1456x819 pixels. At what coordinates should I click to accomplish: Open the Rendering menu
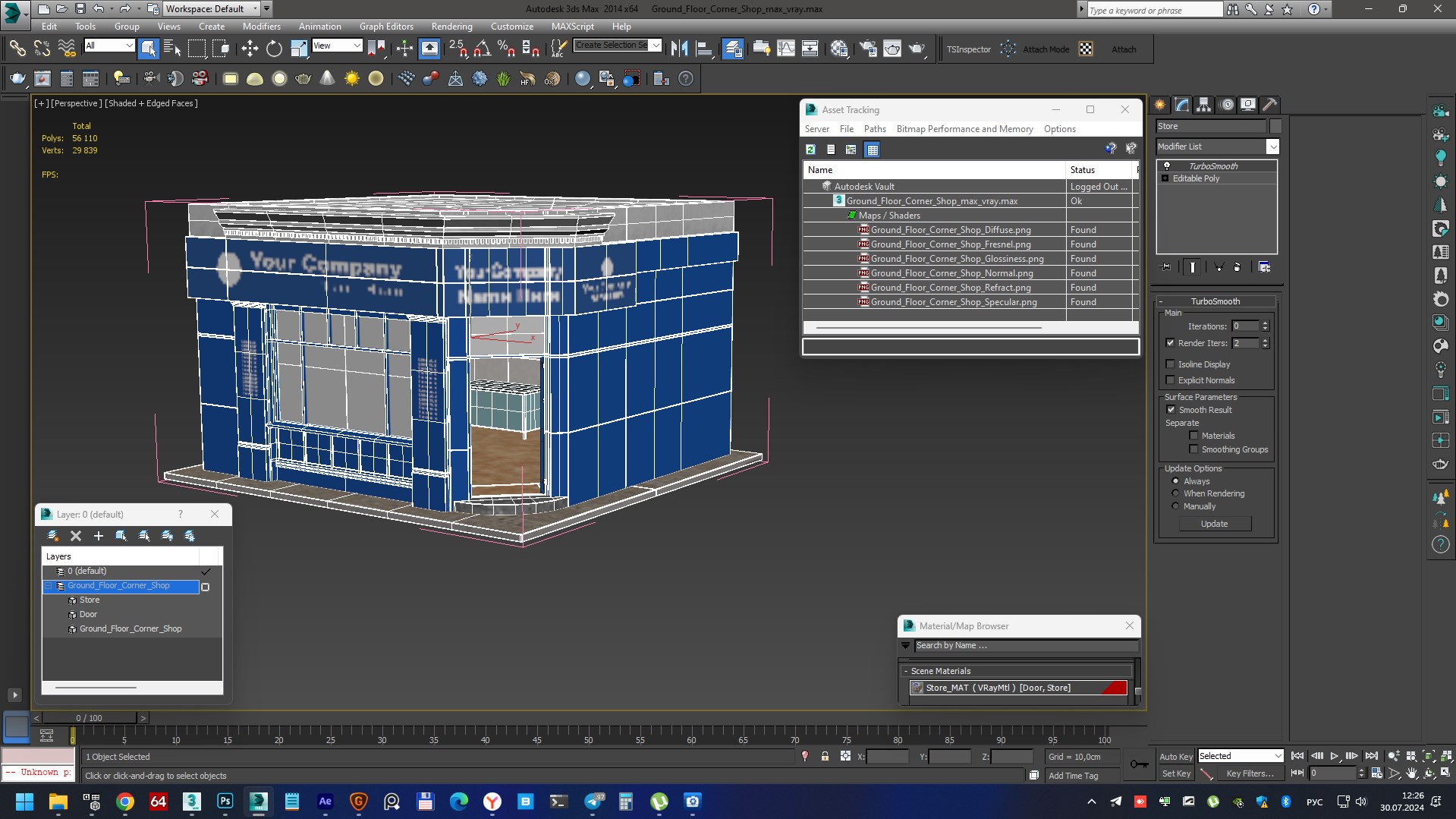[451, 26]
